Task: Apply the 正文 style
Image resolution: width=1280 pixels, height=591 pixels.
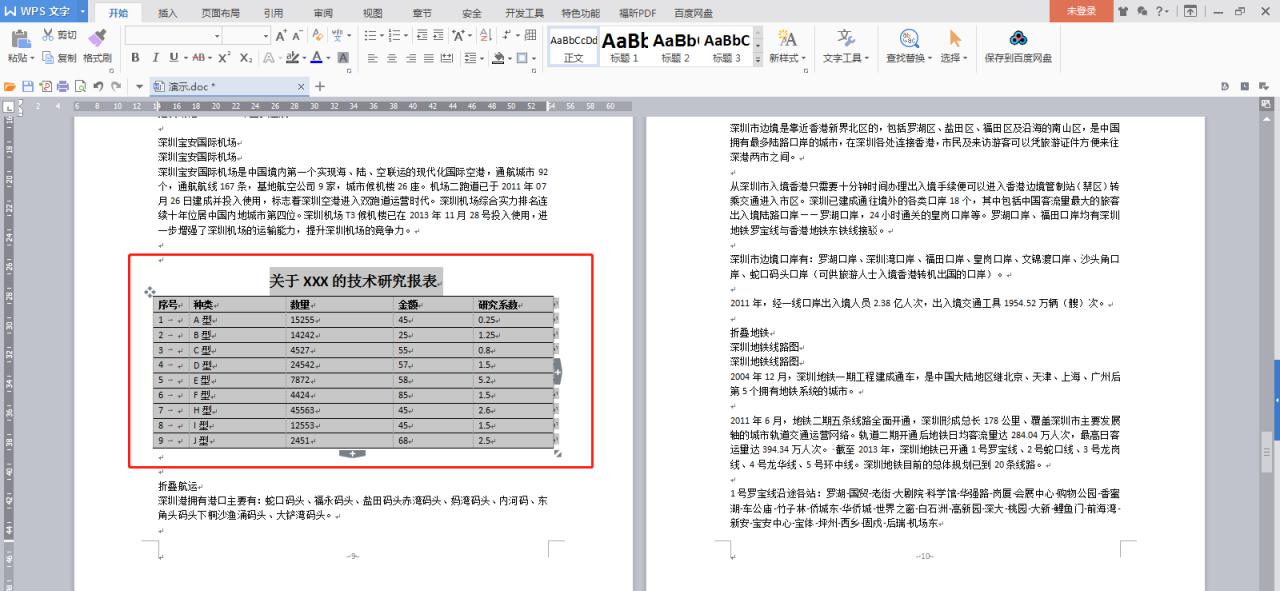Action: pos(573,46)
